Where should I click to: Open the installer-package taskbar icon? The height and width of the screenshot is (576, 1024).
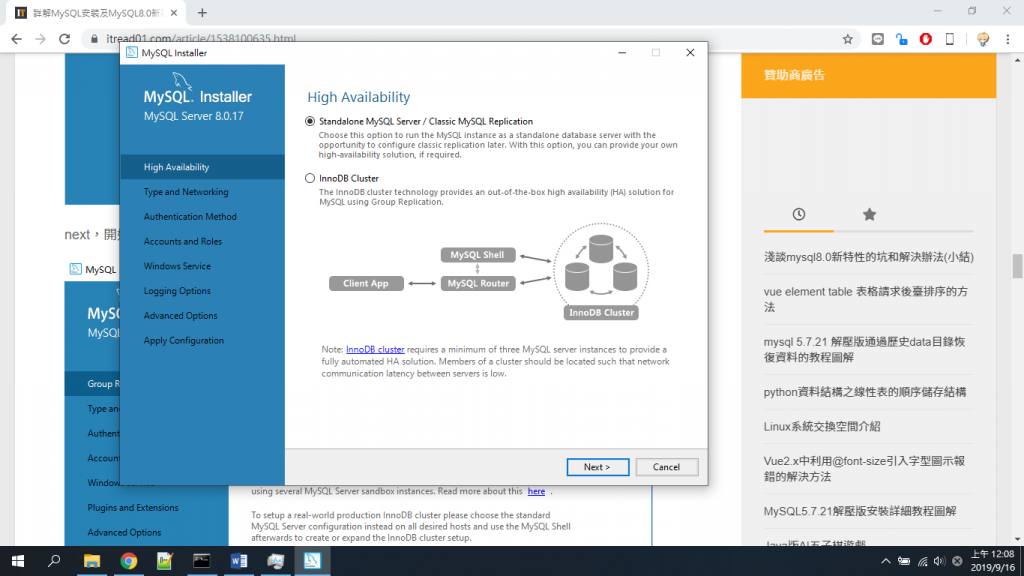[x=276, y=561]
